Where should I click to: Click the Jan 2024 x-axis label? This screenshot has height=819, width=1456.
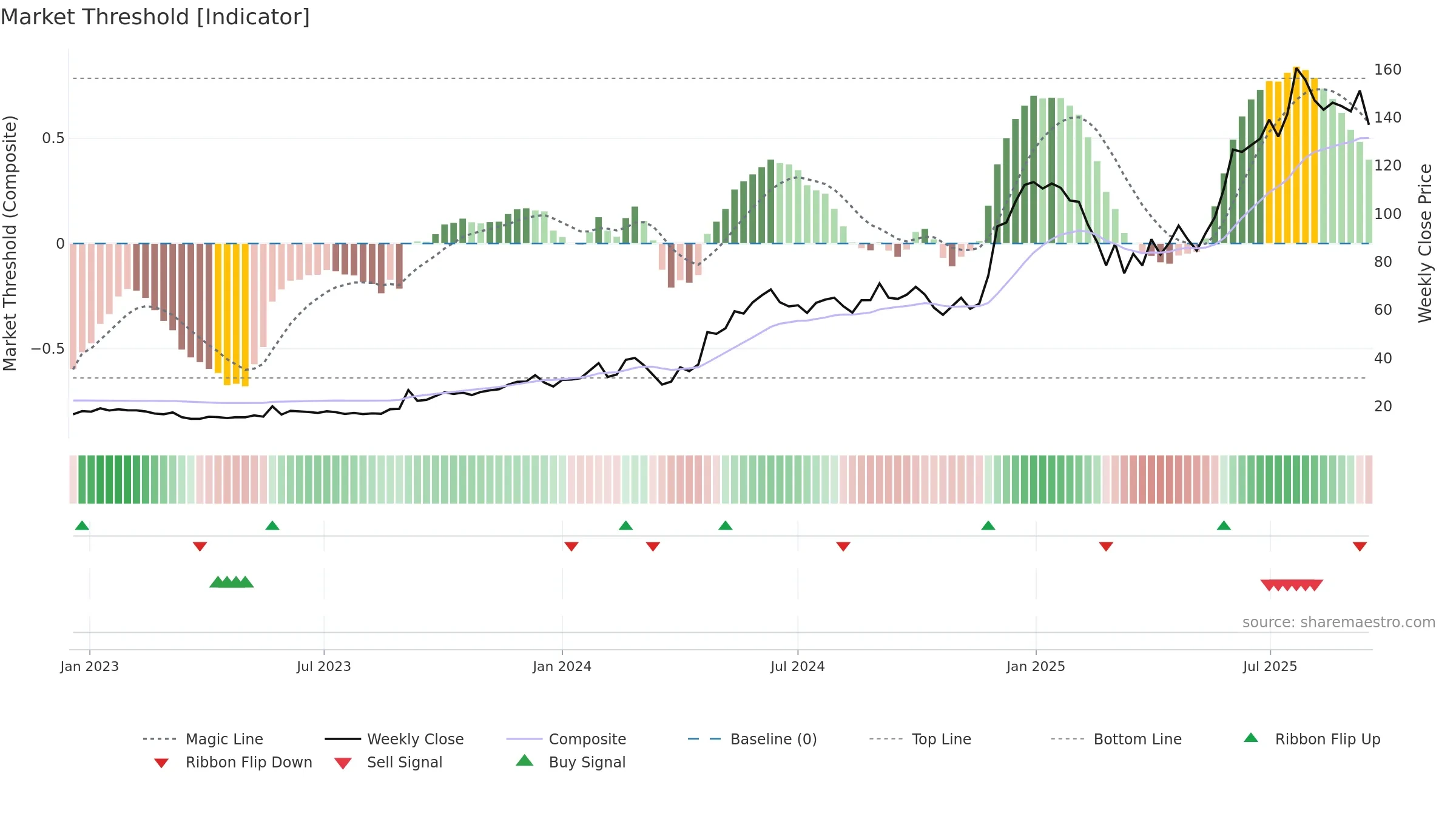tap(562, 666)
